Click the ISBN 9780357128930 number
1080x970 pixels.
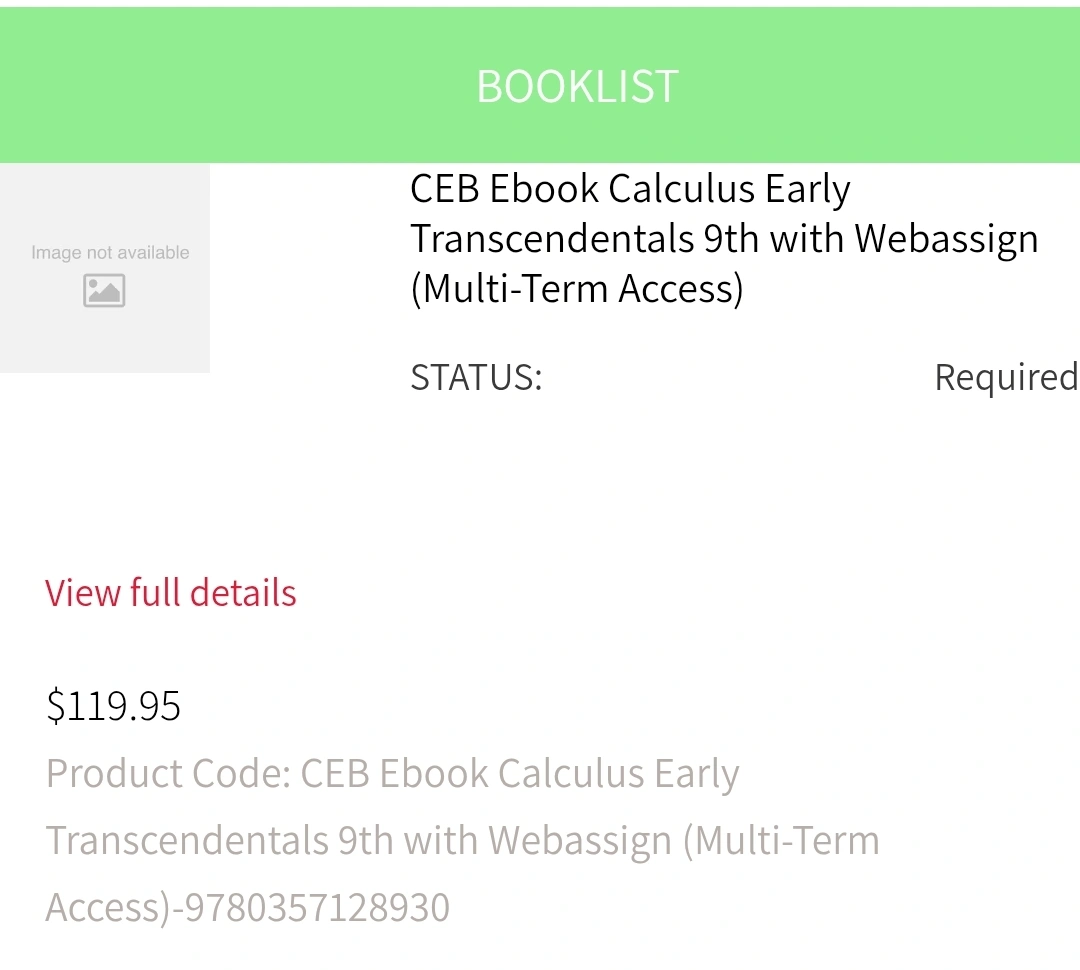318,907
